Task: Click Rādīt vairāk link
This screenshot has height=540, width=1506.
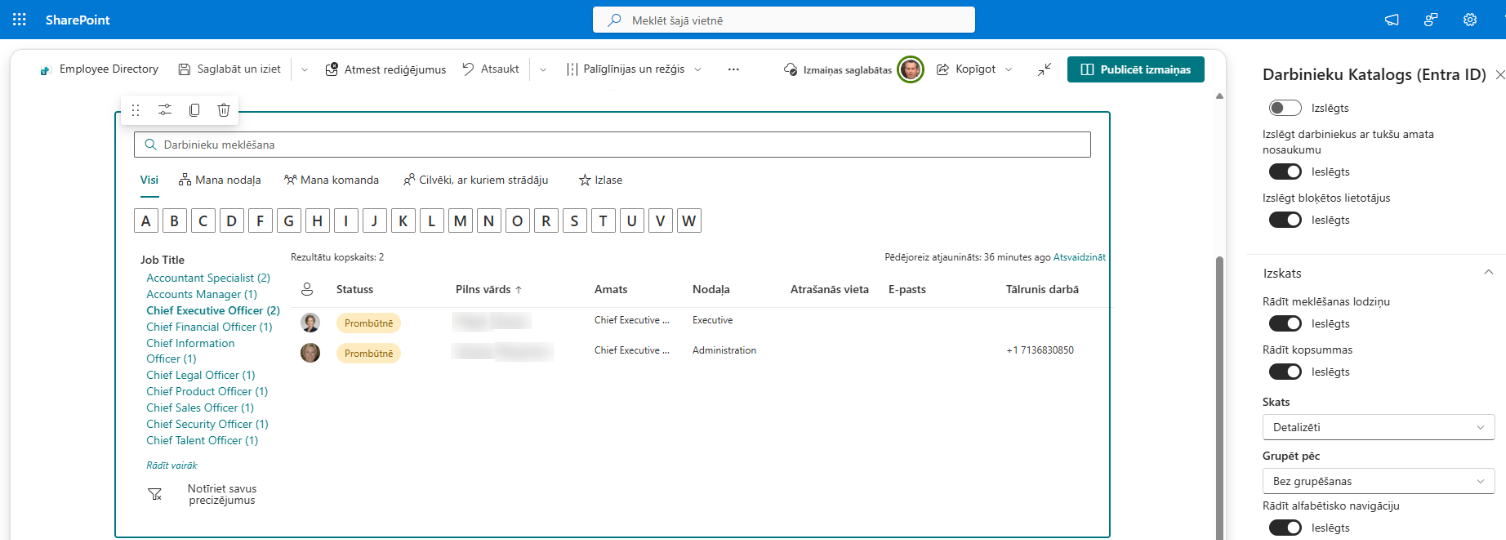Action: [x=172, y=465]
